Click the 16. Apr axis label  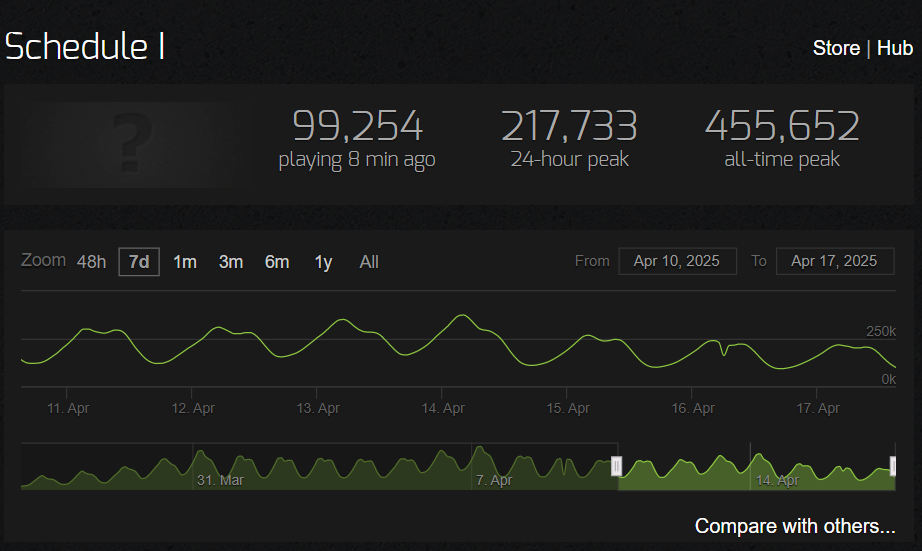click(693, 408)
